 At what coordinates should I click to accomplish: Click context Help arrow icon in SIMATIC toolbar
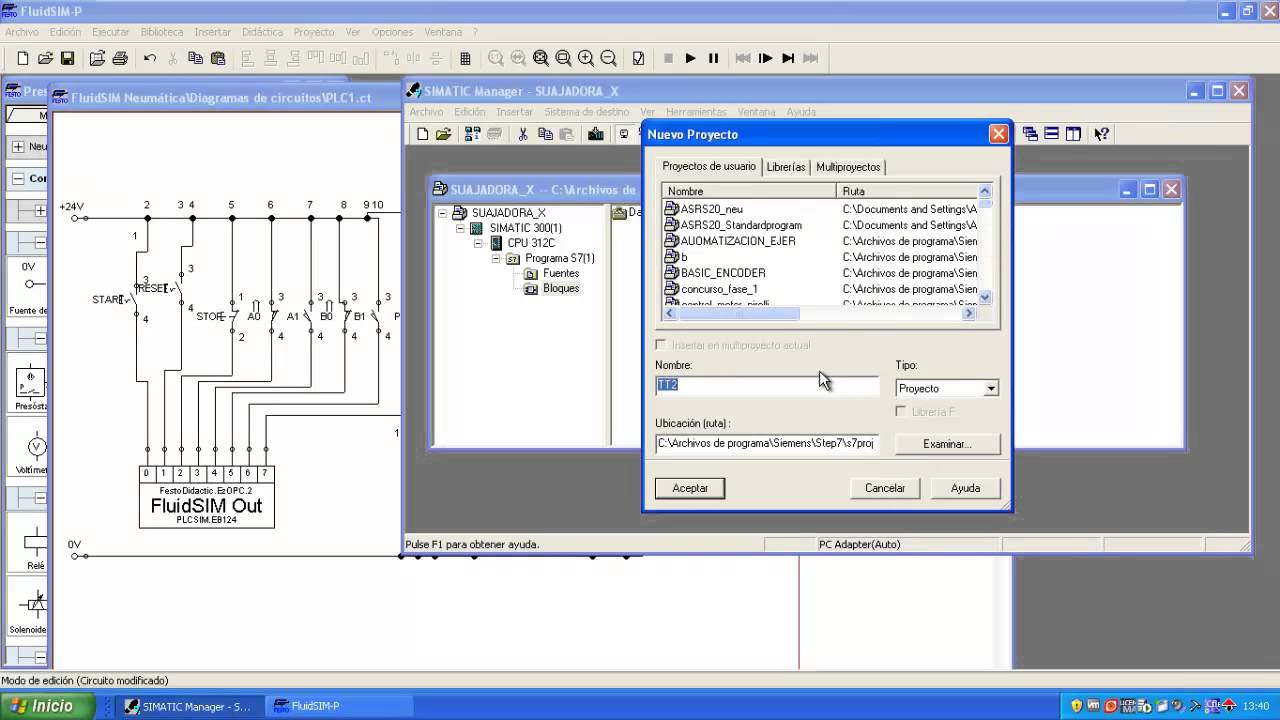point(1101,134)
